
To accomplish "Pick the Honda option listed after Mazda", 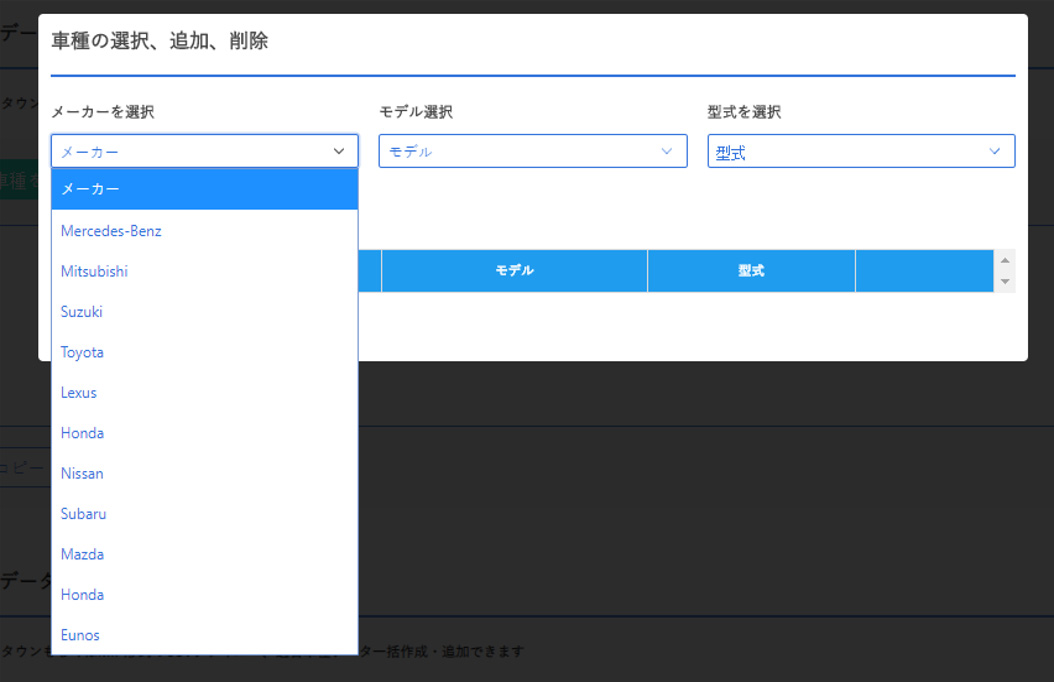I will (x=204, y=595).
